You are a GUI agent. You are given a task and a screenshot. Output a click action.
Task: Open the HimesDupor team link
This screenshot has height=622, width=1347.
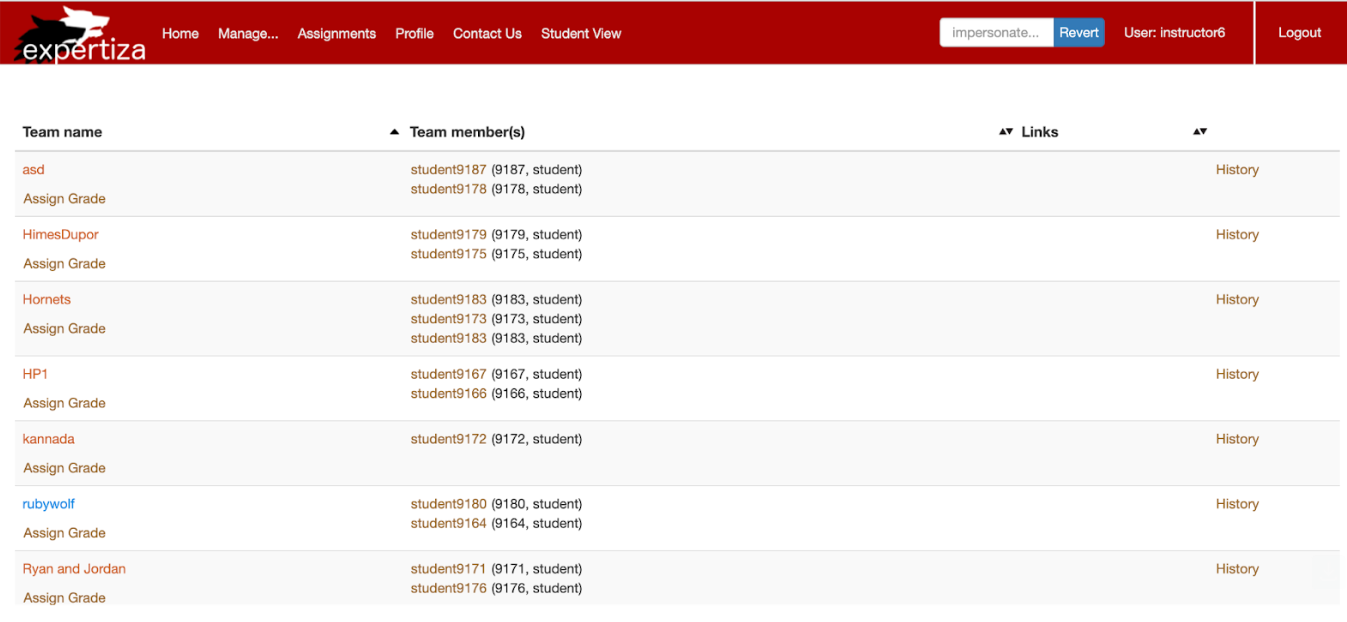click(60, 235)
